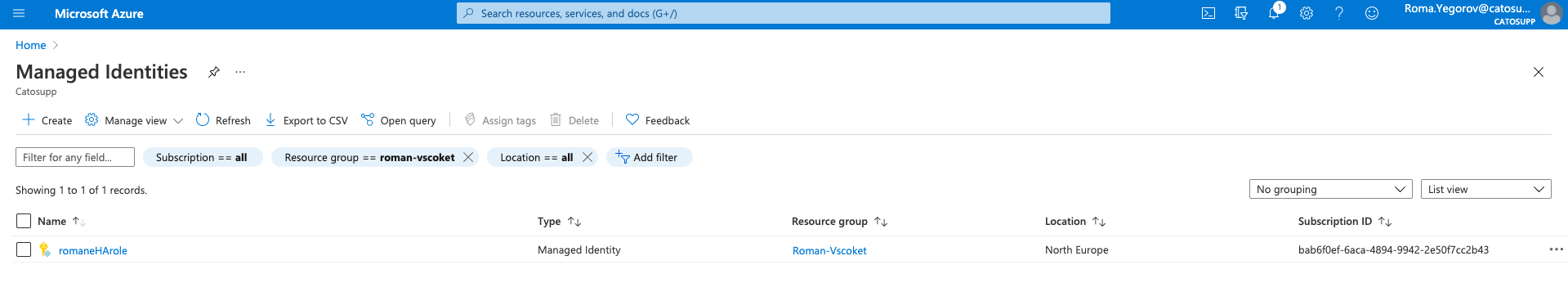The width and height of the screenshot is (1568, 301).
Task: Open the No grouping dropdown
Action: [x=1330, y=189]
